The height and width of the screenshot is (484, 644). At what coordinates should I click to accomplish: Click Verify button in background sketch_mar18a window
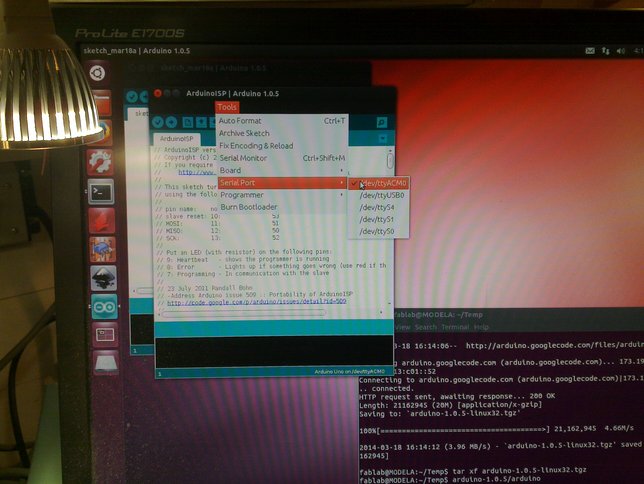pos(132,97)
